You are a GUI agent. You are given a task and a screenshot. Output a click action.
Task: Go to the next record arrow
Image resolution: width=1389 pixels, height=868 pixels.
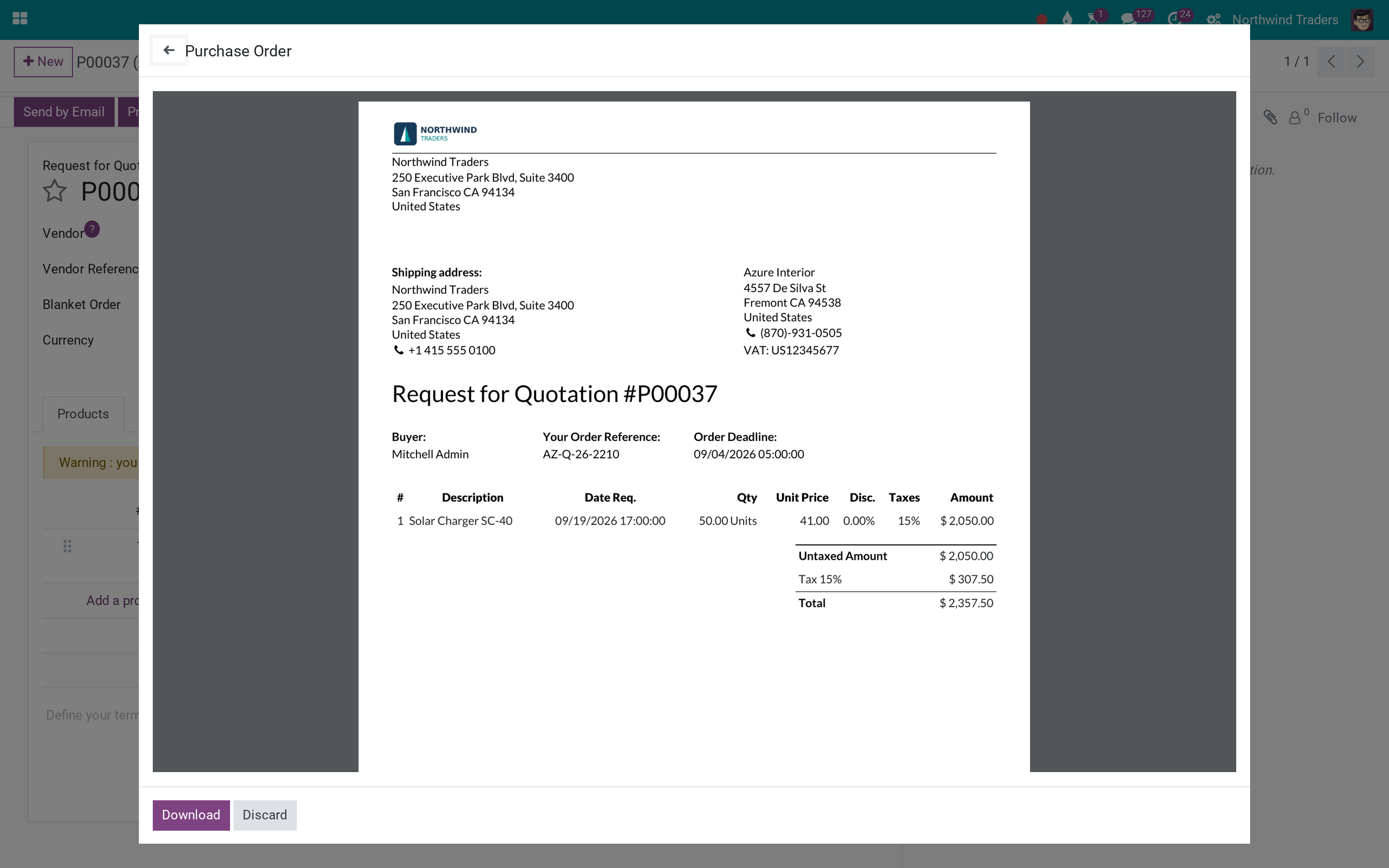[1360, 62]
